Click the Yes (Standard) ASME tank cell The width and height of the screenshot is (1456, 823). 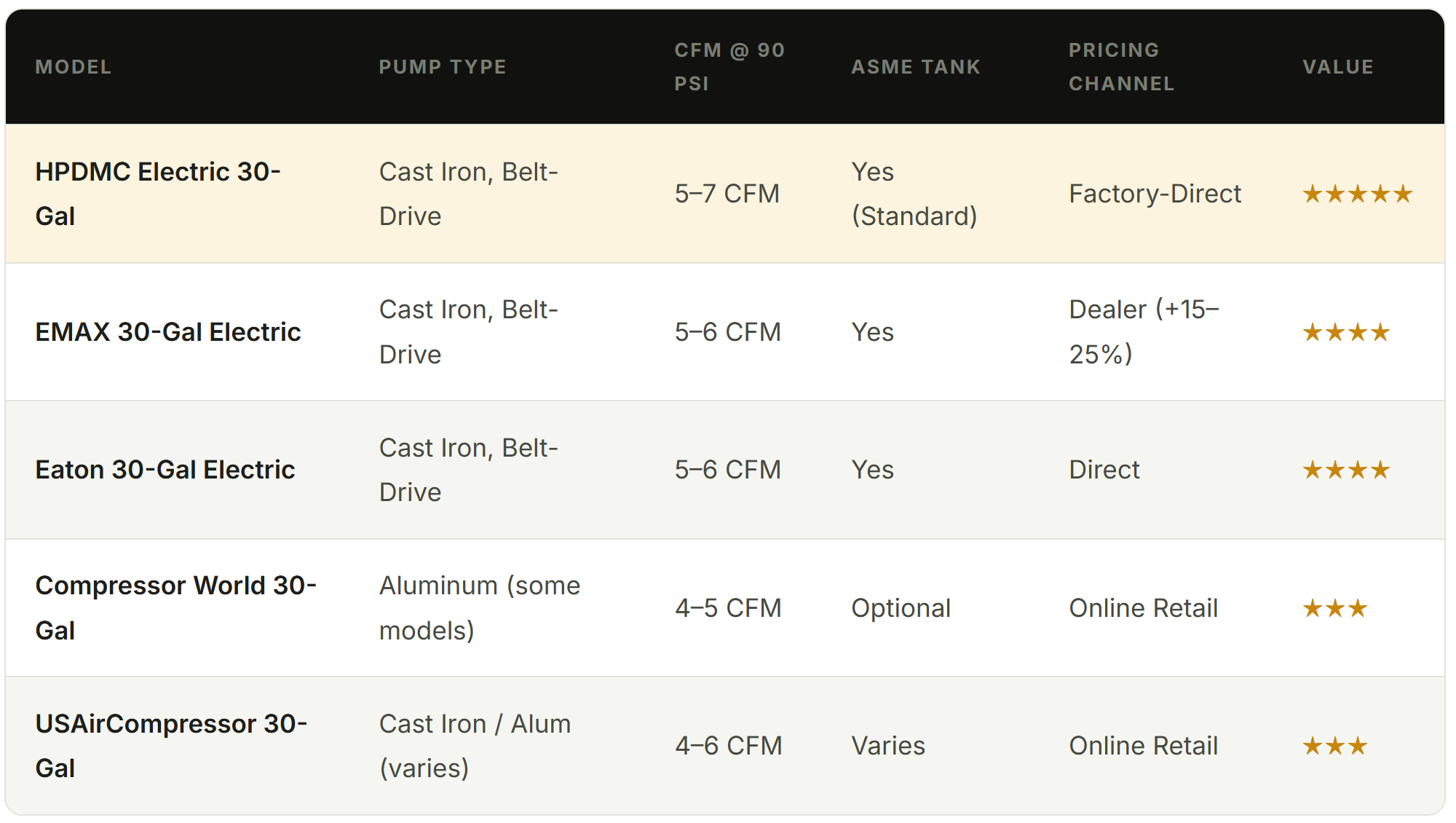click(x=914, y=194)
